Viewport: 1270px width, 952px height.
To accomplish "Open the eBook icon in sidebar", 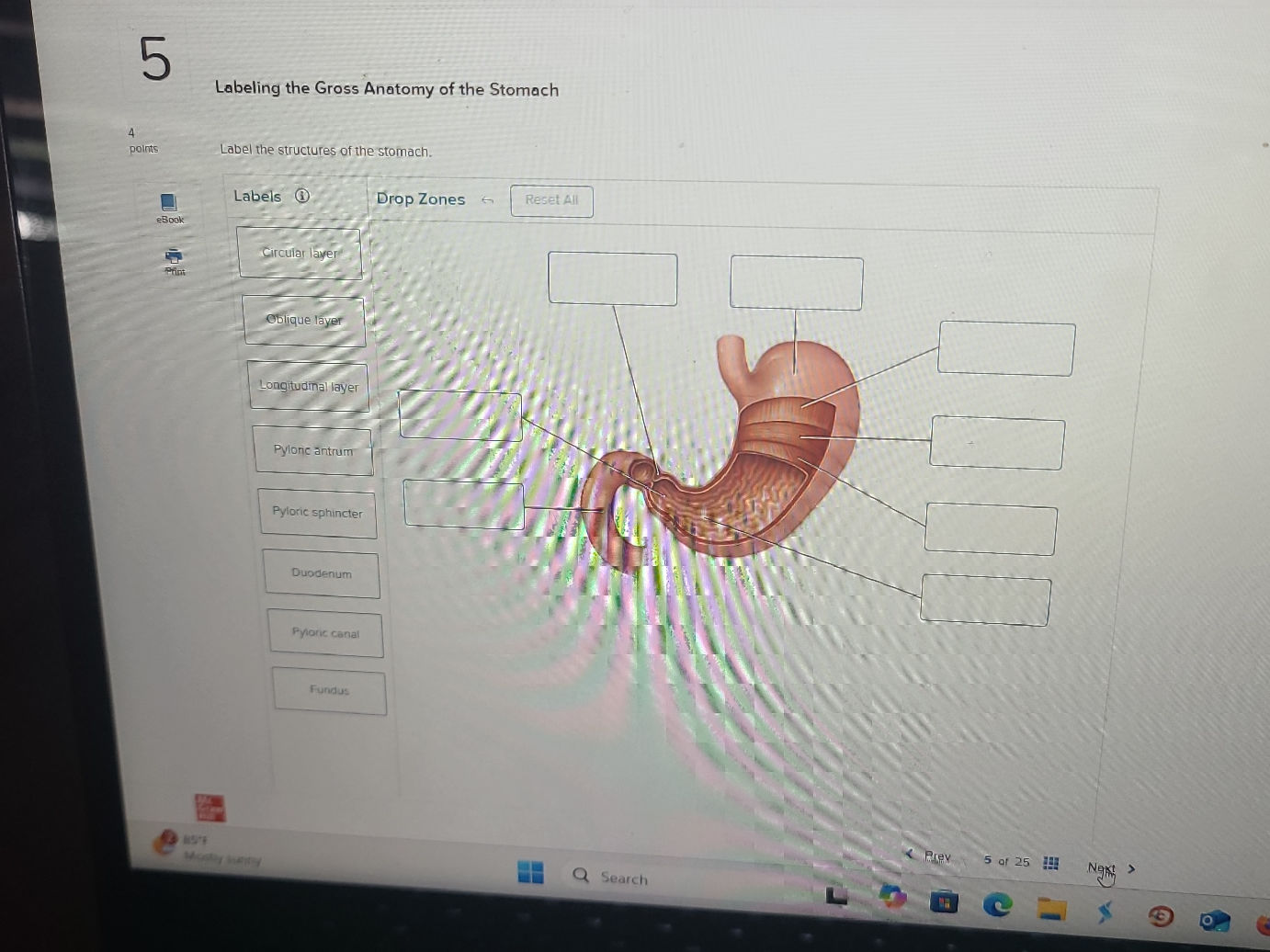I will (171, 204).
